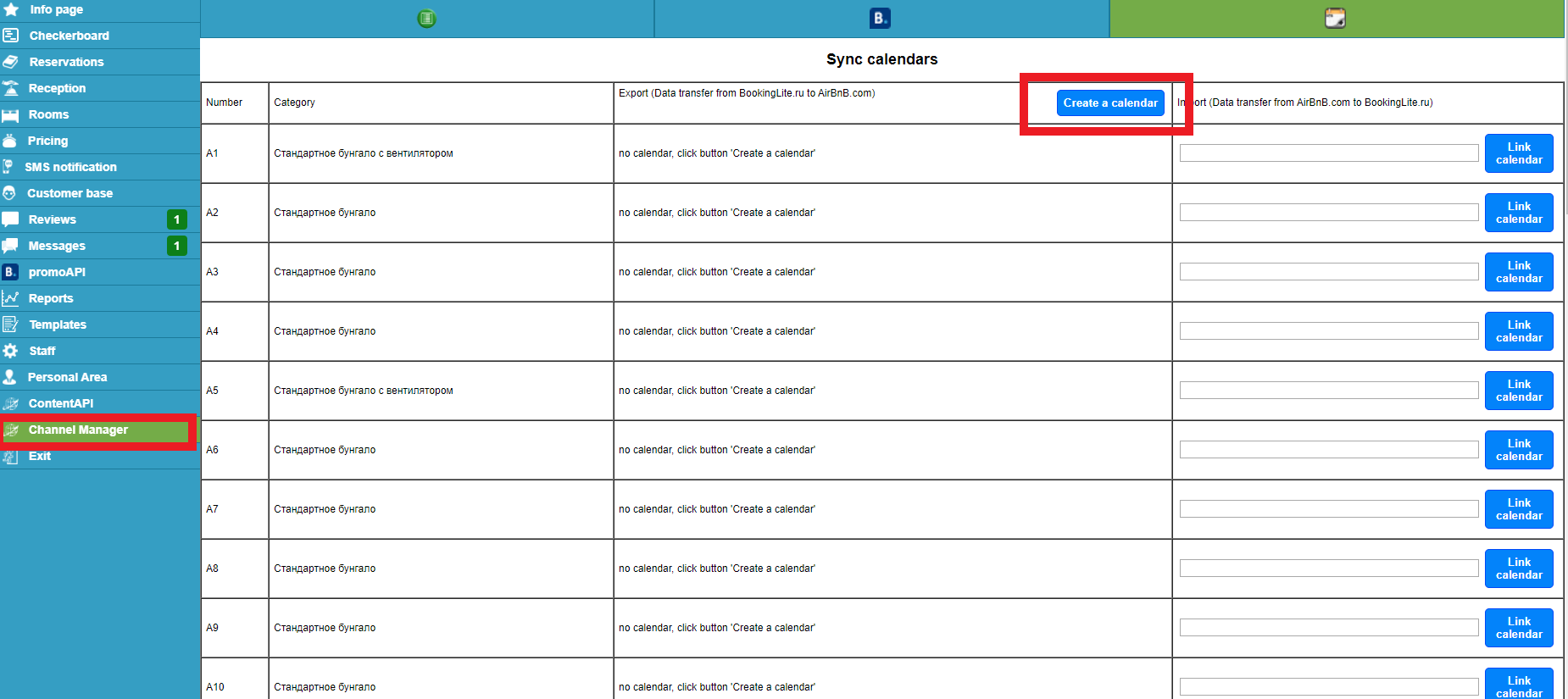Click the Reservations sidebar icon
This screenshot has width=1568, height=699.
[x=10, y=62]
